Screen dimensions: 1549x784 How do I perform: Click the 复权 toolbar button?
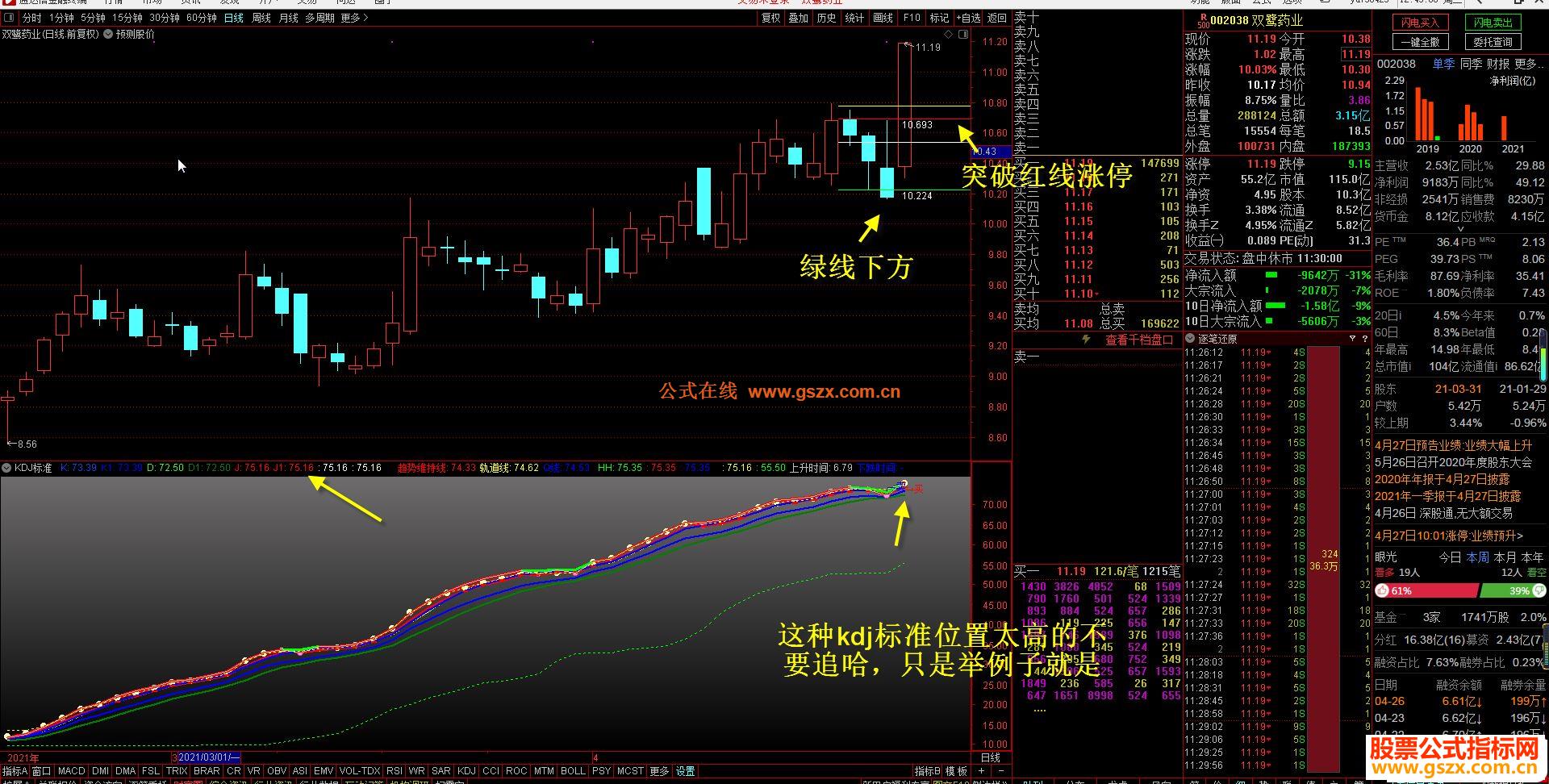[770, 18]
